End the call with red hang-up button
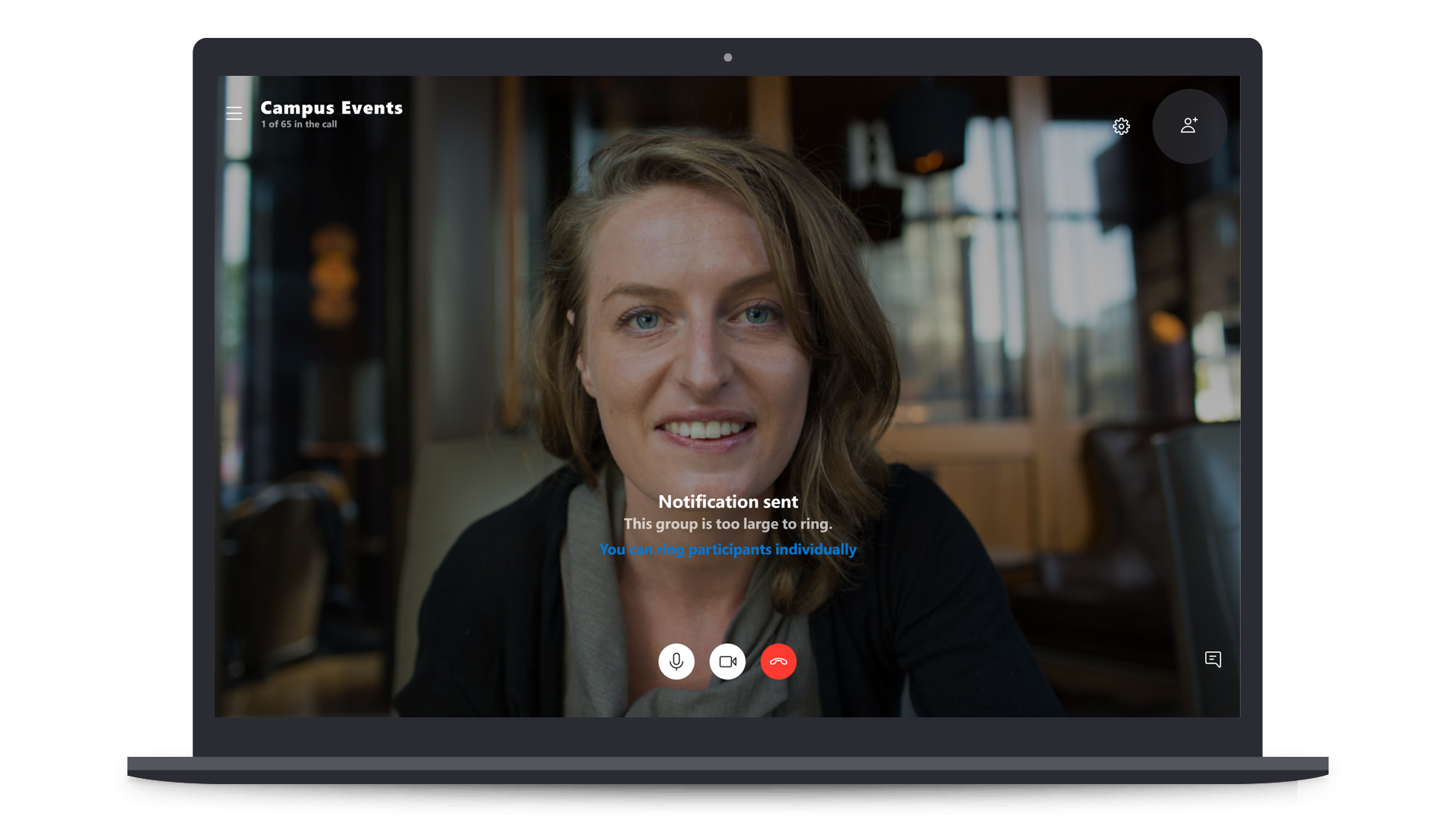The width and height of the screenshot is (1456, 819). click(778, 661)
